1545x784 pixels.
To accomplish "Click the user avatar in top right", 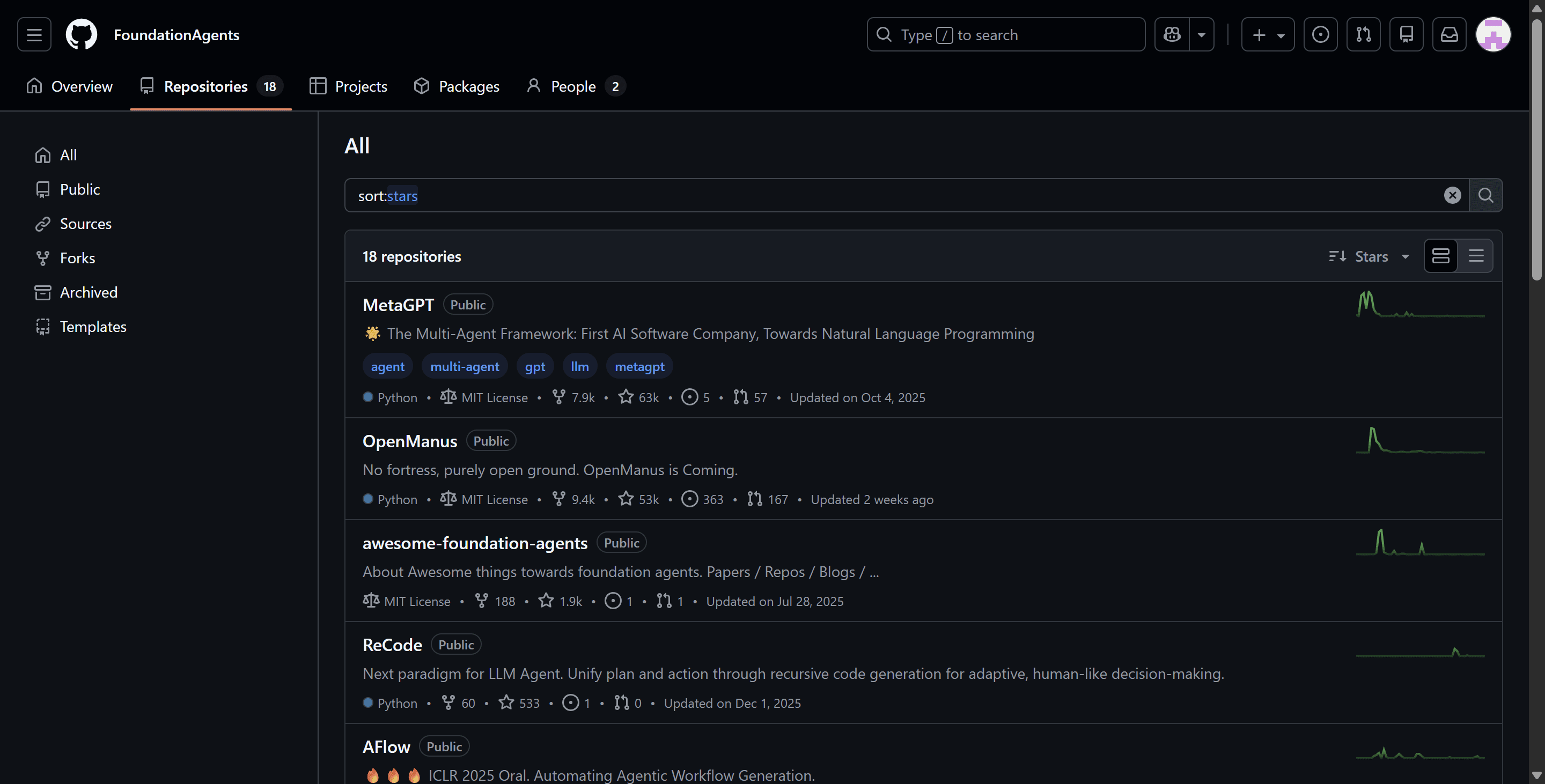I will pyautogui.click(x=1493, y=35).
